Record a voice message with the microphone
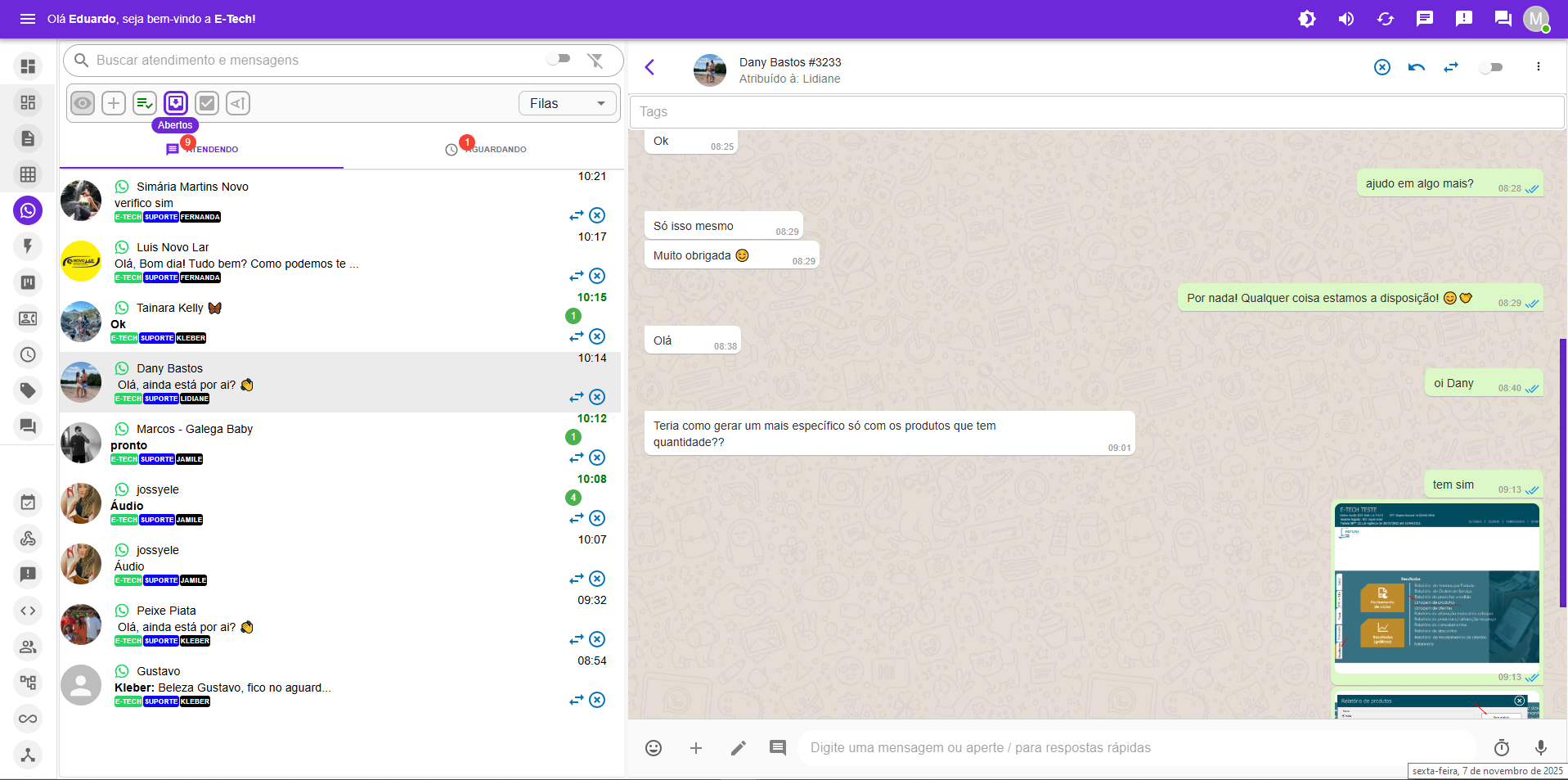1568x780 pixels. [x=1541, y=747]
